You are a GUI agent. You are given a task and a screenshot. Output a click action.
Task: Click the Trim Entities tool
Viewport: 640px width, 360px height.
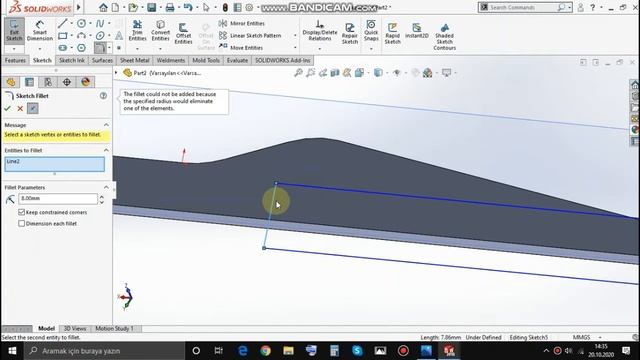point(138,31)
